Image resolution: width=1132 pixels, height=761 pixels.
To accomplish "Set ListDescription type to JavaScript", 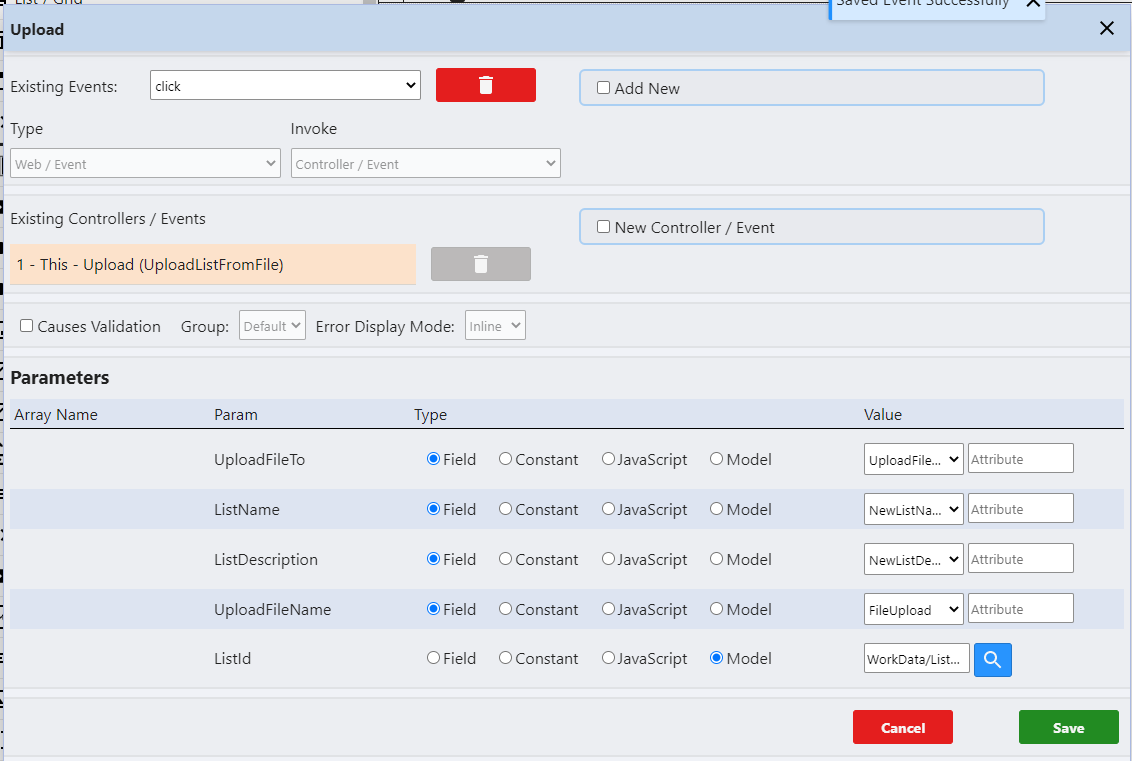I will 608,558.
